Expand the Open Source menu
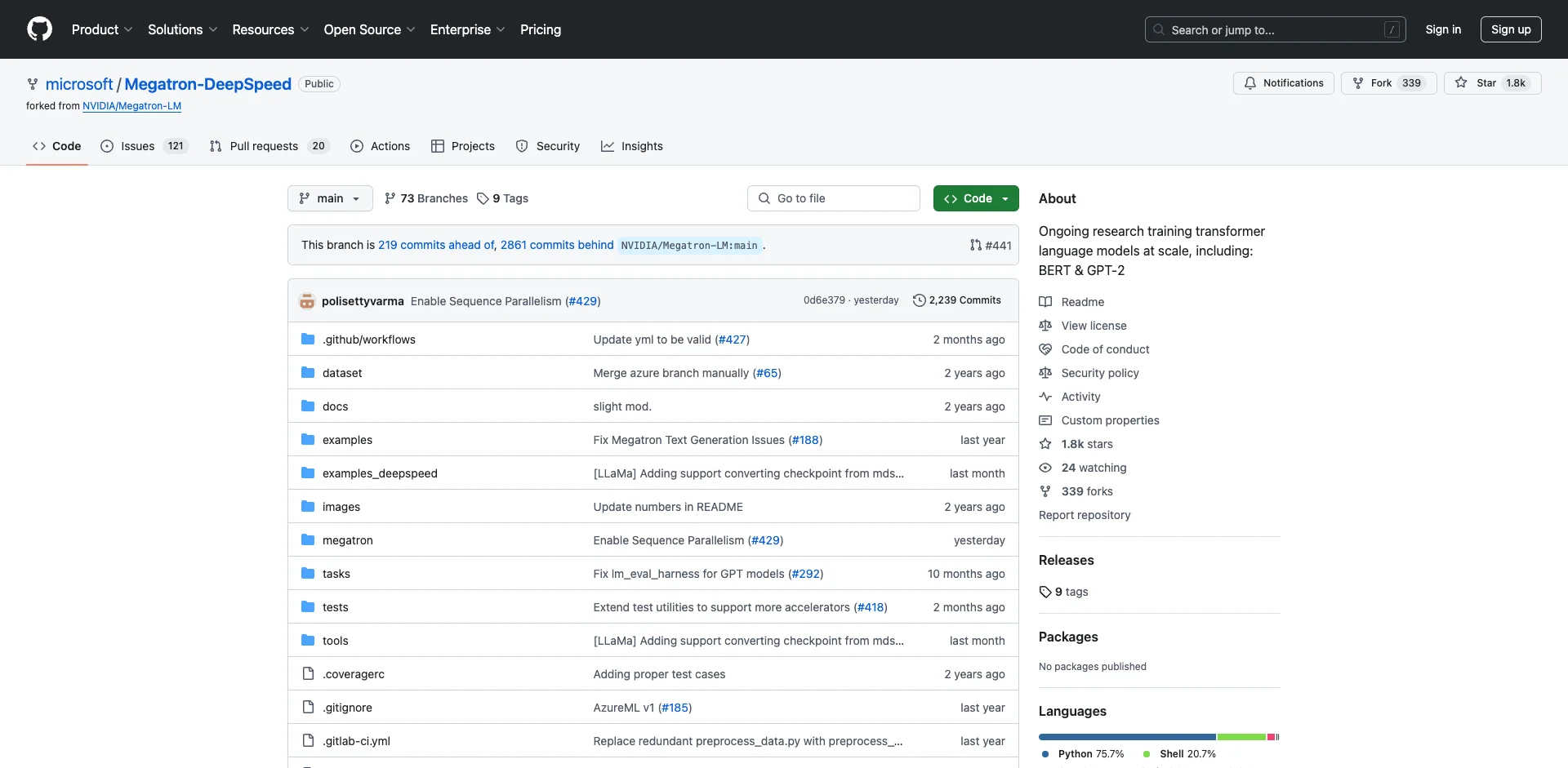This screenshot has width=1568, height=768. click(370, 29)
